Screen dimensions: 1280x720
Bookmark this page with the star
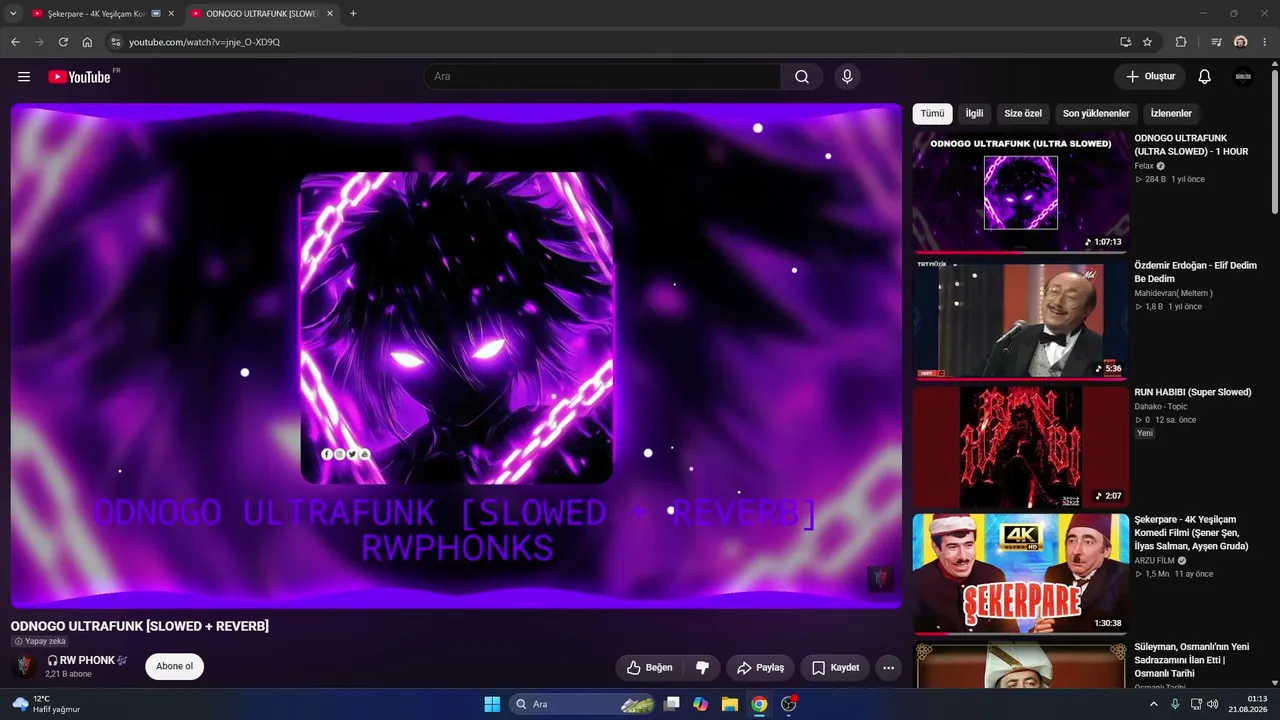pos(1147,42)
